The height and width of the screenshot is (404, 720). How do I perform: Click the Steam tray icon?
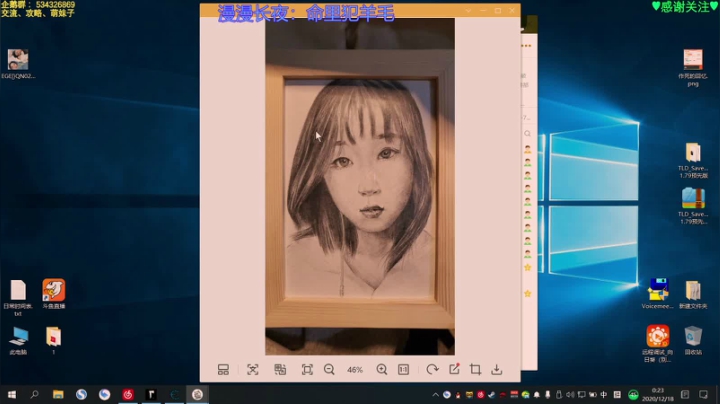click(x=491, y=395)
